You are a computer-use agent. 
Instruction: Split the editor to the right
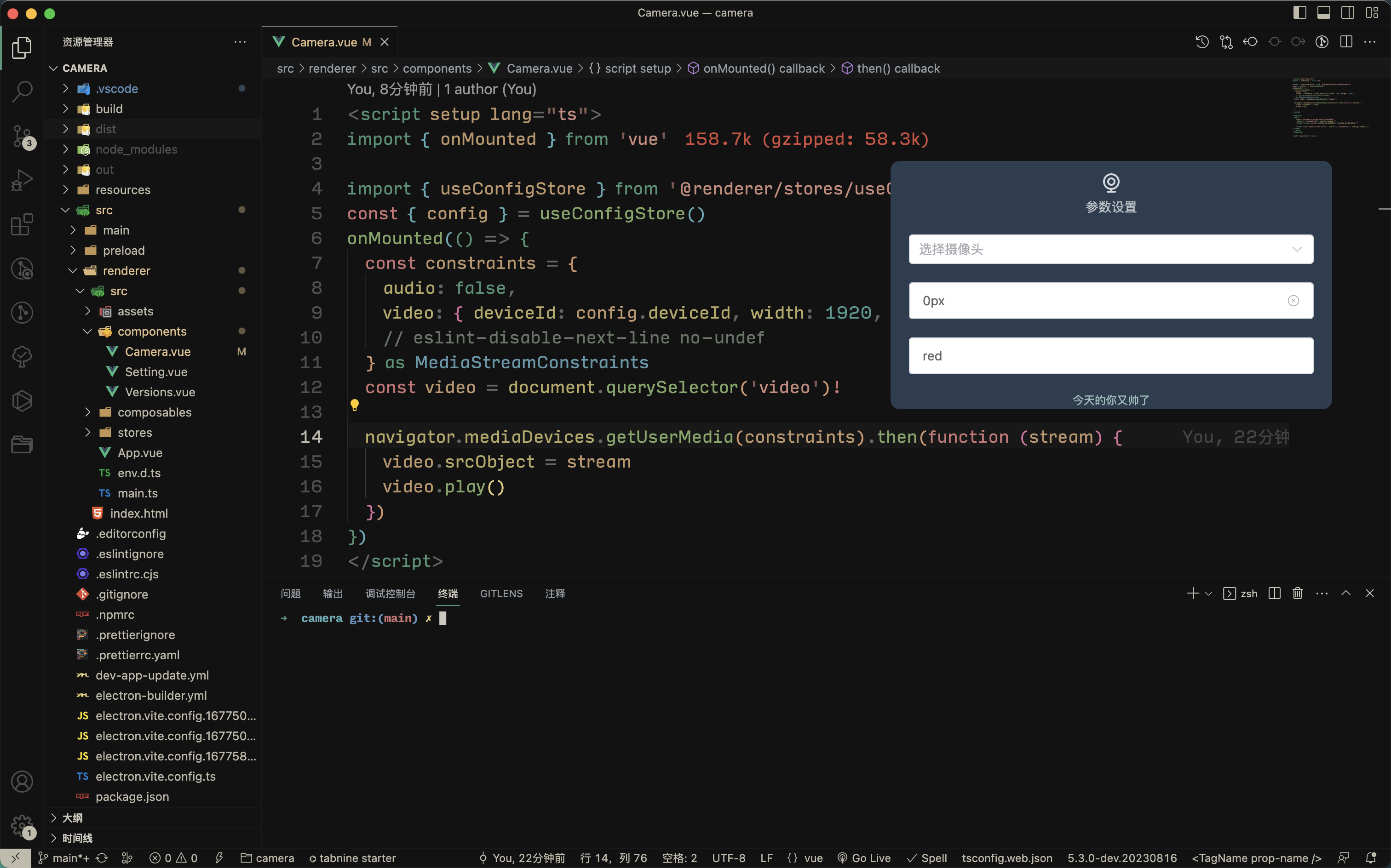[x=1346, y=42]
